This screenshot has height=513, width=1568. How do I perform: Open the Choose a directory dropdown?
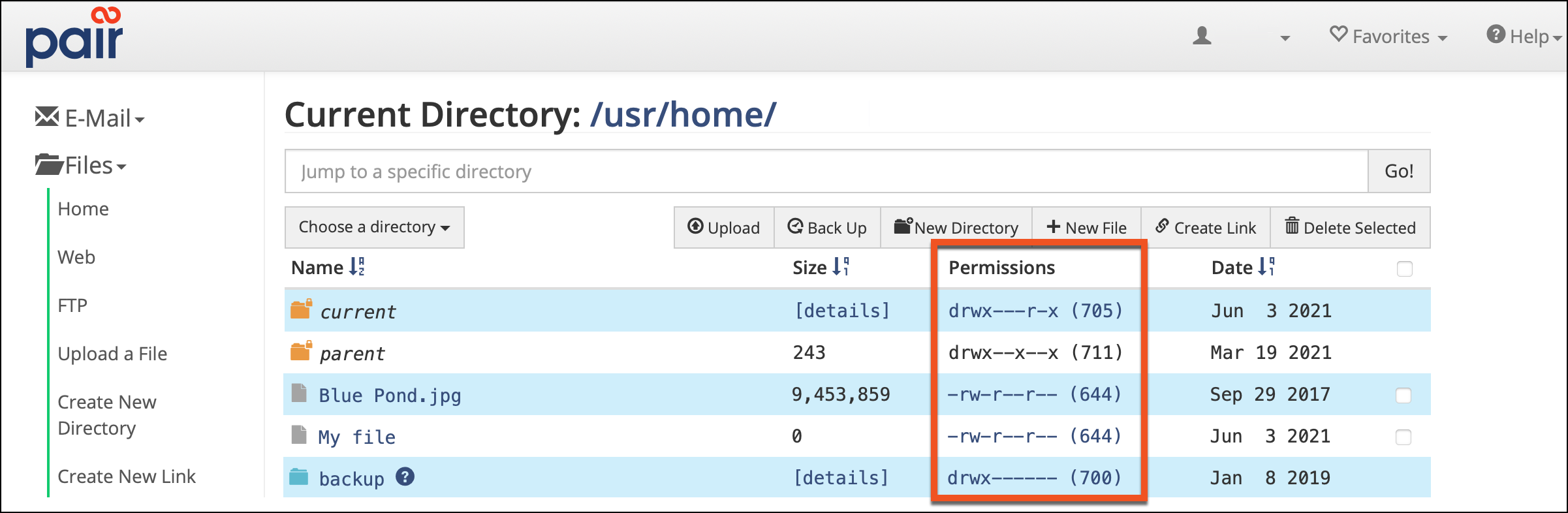point(374,227)
